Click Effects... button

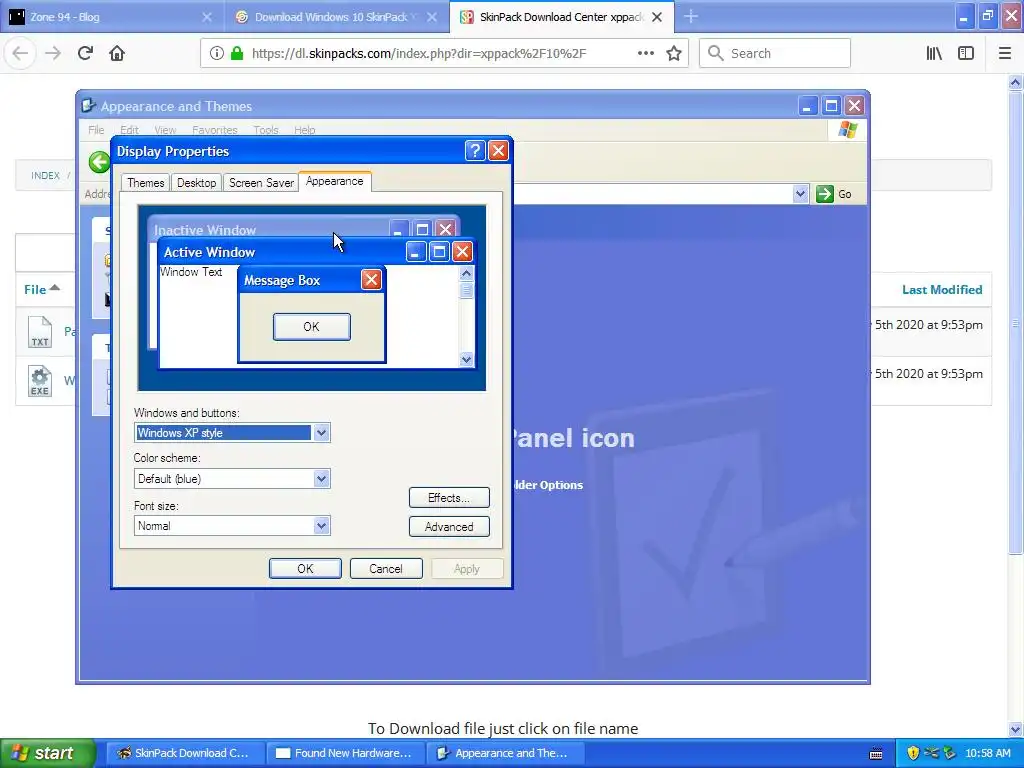pyautogui.click(x=449, y=498)
